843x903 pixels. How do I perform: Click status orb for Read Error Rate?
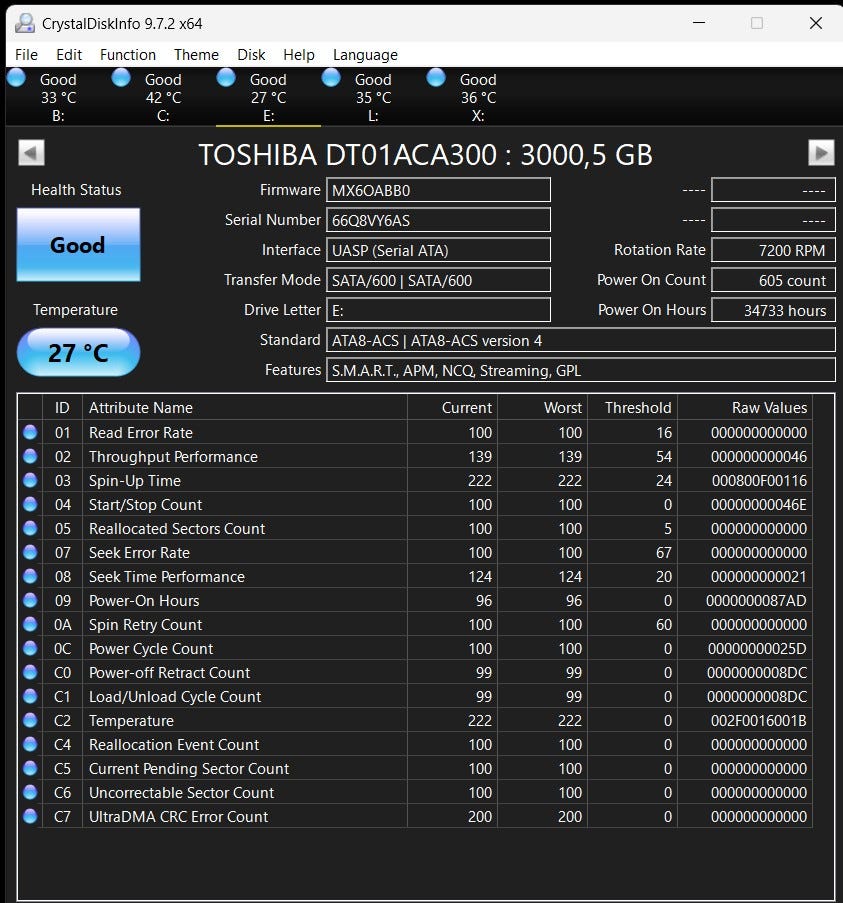pos(30,432)
